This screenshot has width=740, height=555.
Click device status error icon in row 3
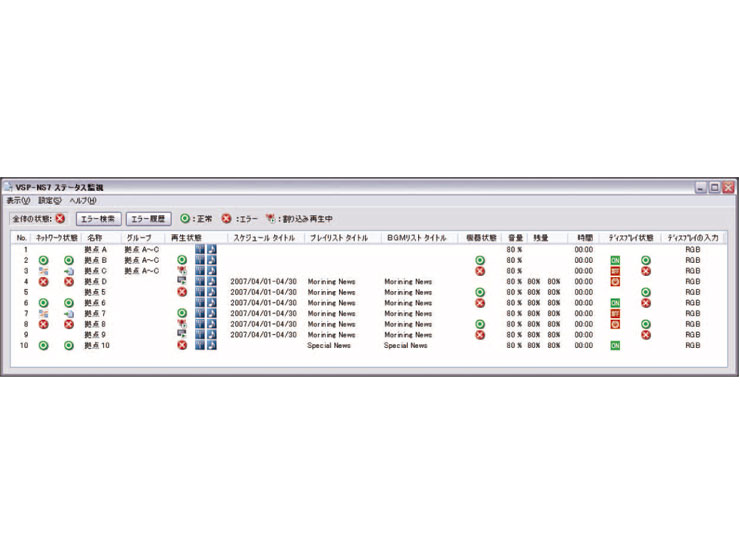click(480, 271)
